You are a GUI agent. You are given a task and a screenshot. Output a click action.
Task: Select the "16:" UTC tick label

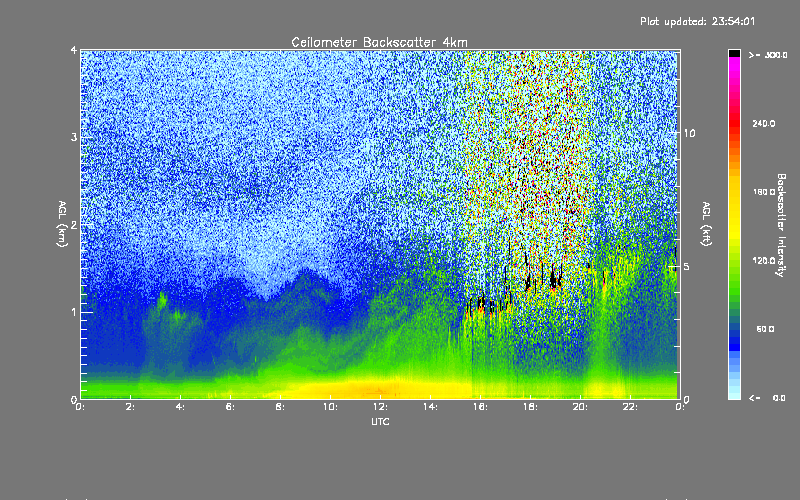point(480,407)
